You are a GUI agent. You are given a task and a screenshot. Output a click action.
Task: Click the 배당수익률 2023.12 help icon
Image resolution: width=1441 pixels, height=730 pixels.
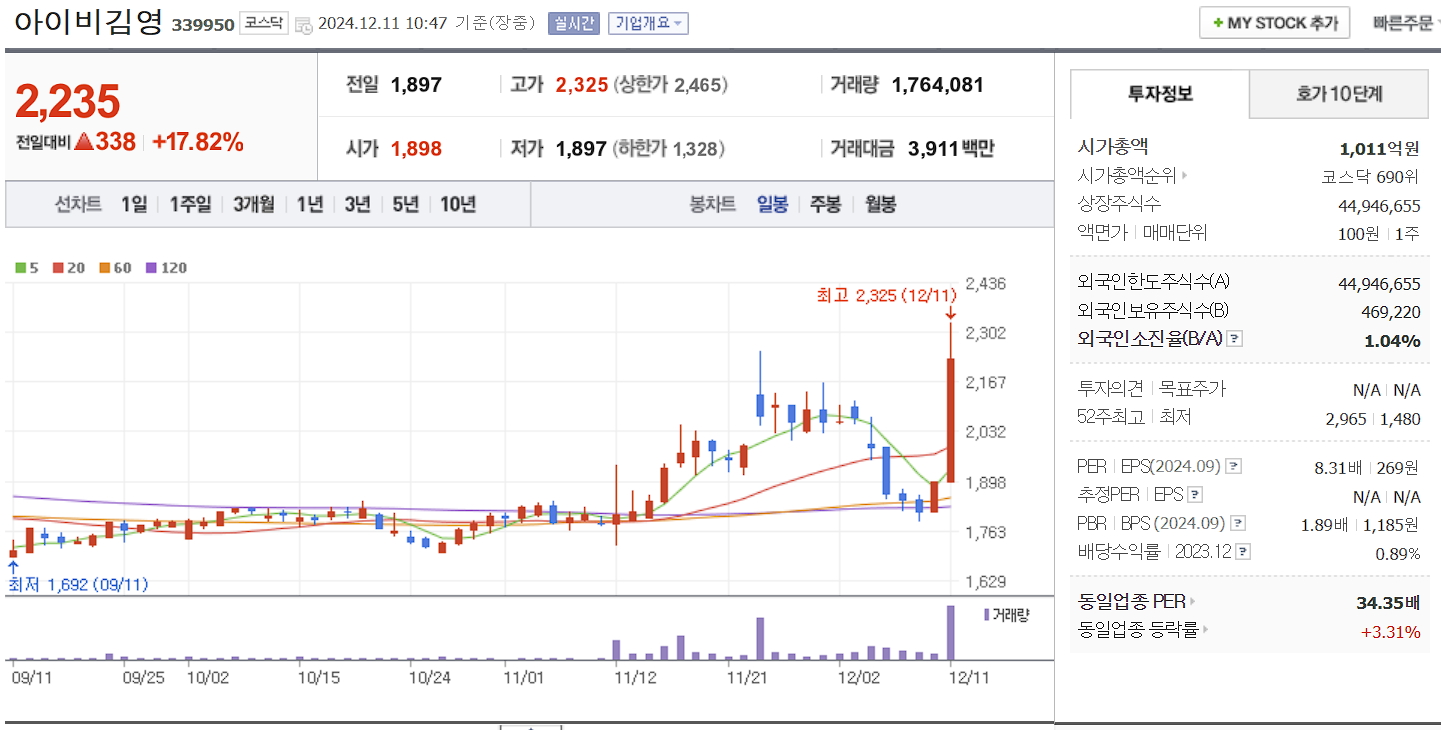click(1243, 551)
